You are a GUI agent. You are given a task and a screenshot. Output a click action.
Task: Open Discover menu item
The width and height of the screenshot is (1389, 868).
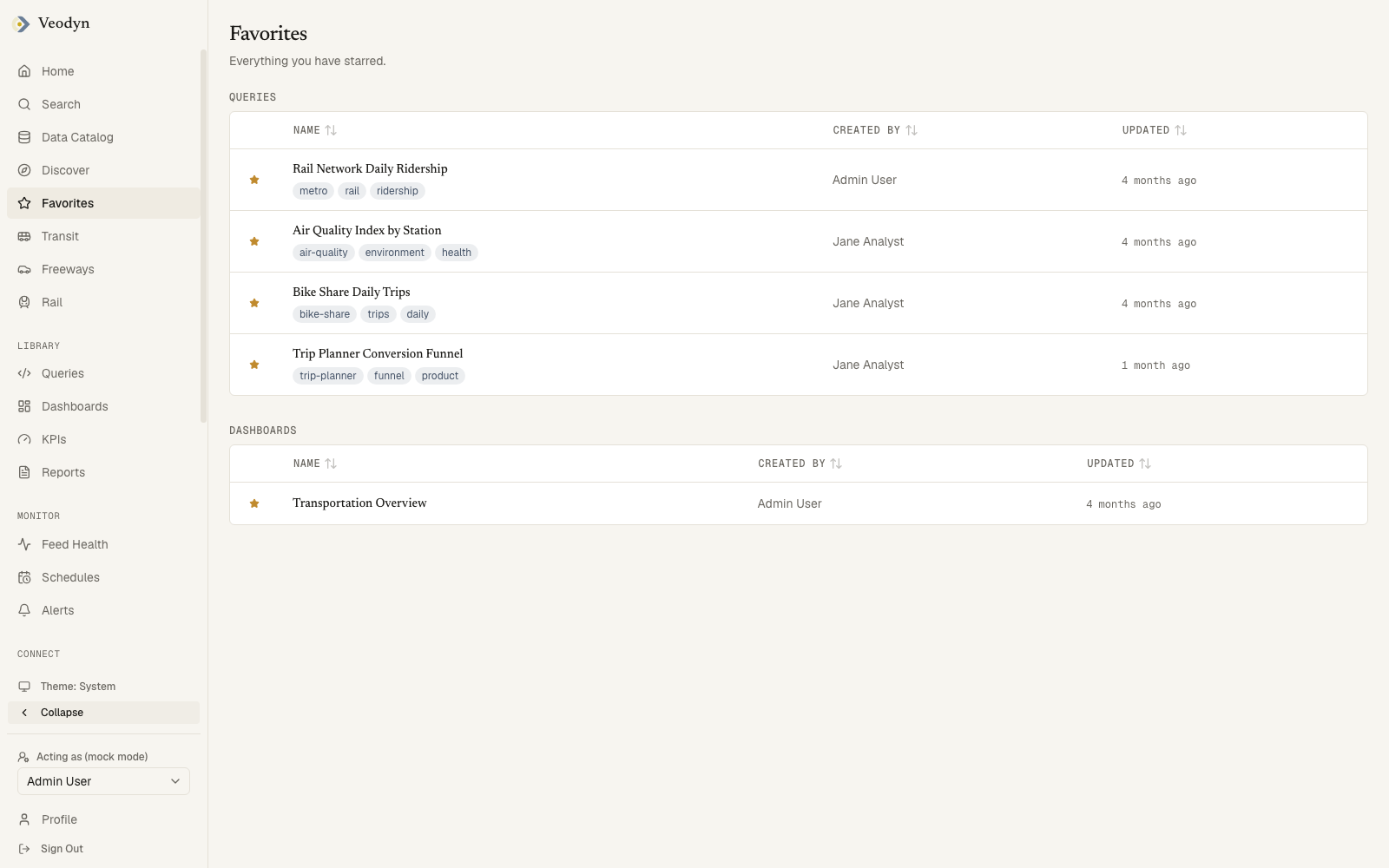(x=103, y=170)
